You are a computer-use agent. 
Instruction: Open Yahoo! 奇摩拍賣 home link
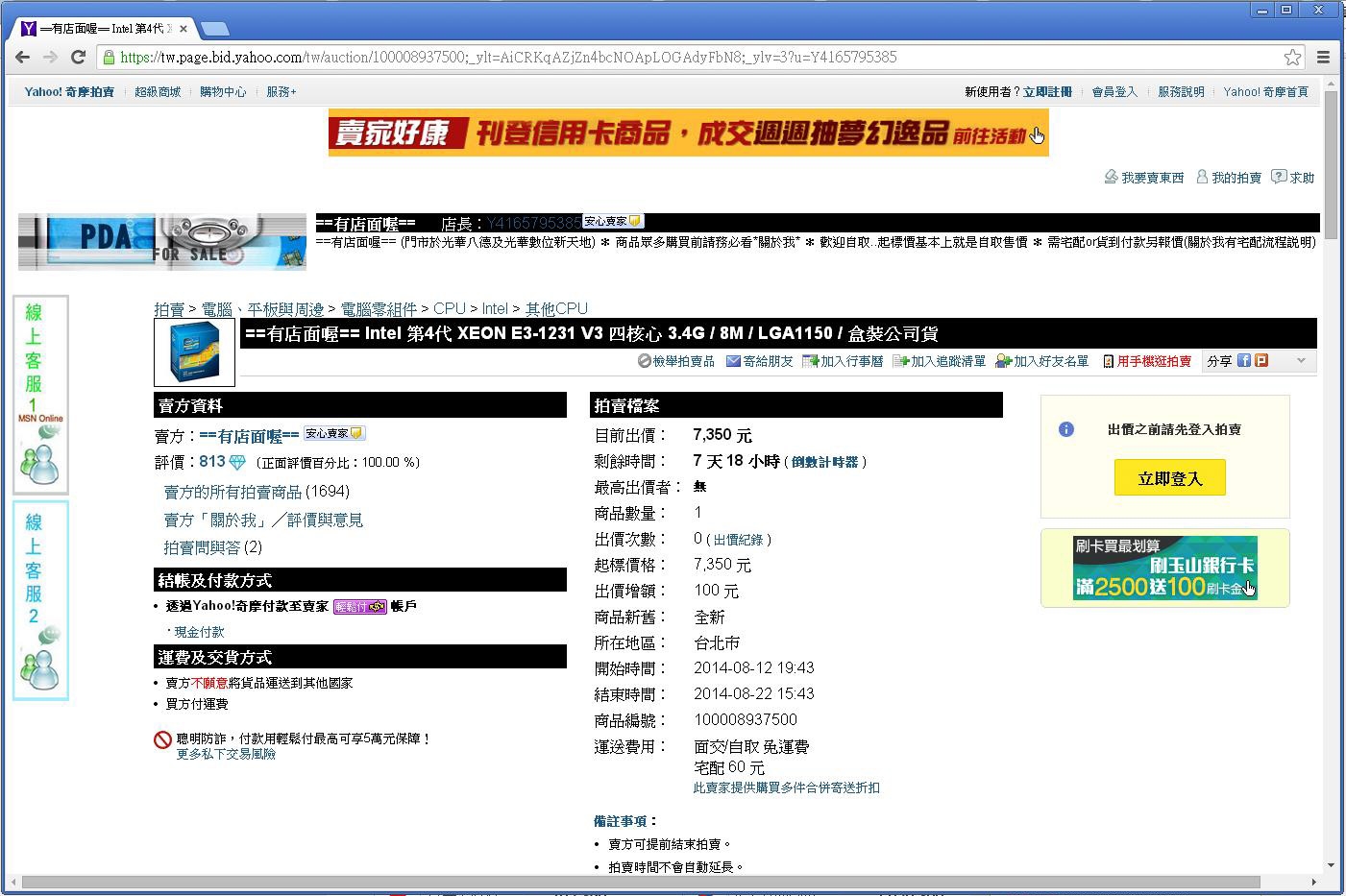pyautogui.click(x=69, y=92)
